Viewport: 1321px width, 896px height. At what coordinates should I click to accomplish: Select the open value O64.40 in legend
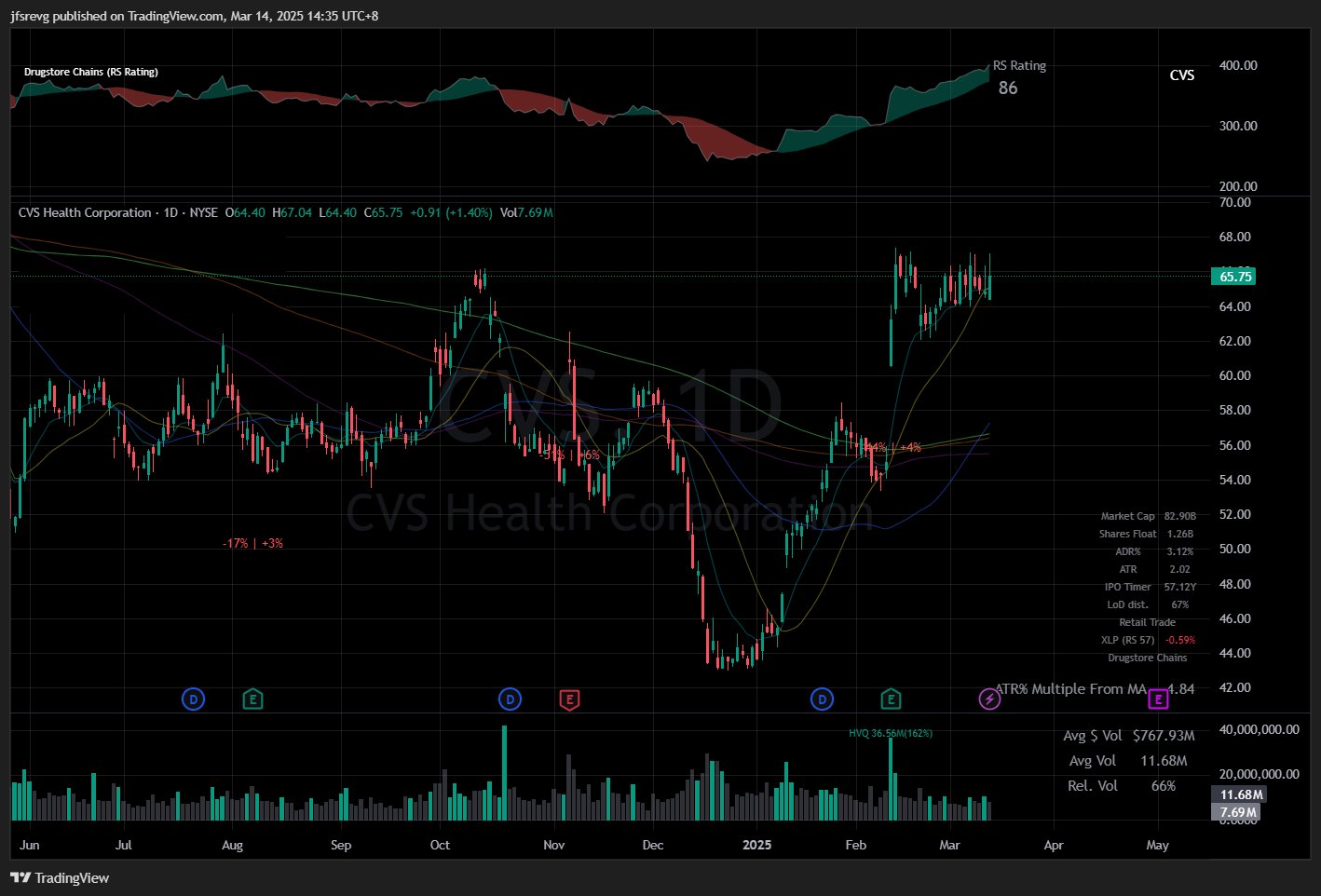click(245, 212)
